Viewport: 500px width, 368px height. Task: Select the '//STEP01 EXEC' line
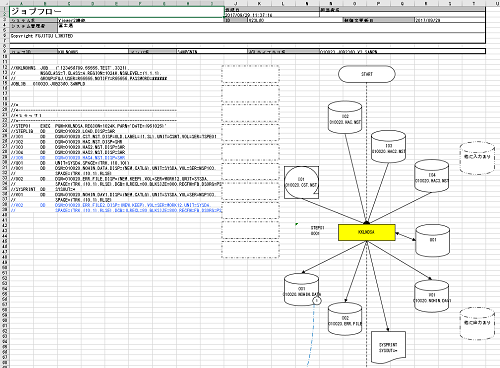(x=88, y=126)
